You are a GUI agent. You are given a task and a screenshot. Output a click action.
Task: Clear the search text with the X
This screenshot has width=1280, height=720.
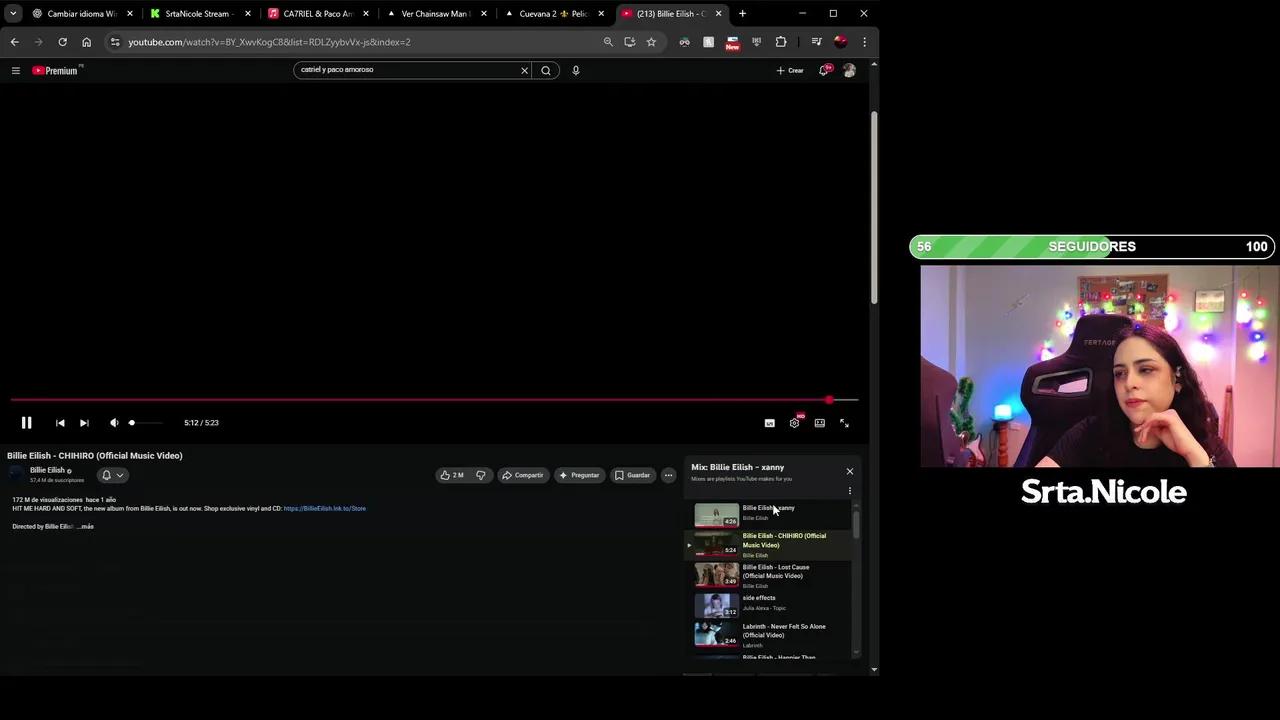point(524,70)
